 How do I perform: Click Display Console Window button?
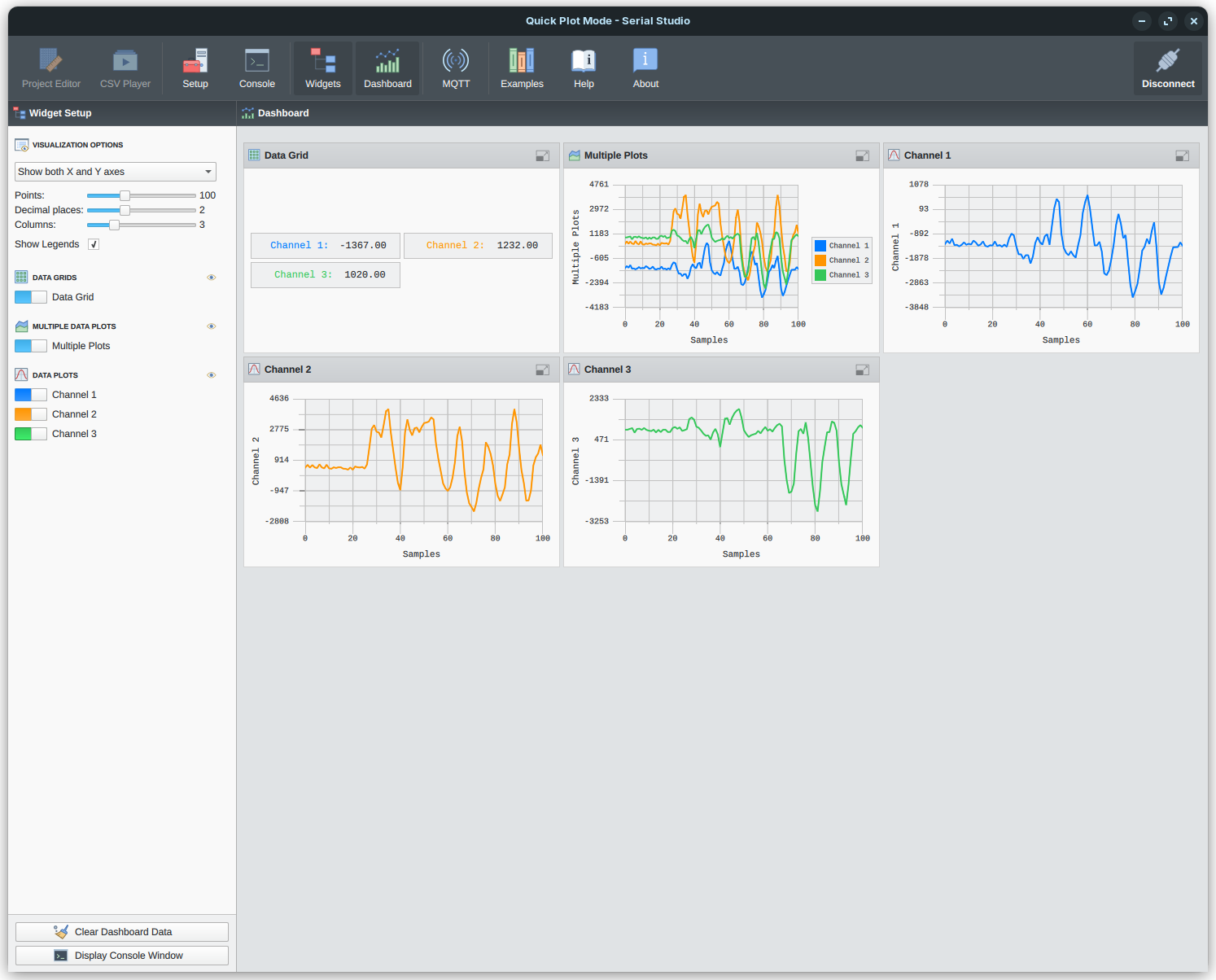122,956
